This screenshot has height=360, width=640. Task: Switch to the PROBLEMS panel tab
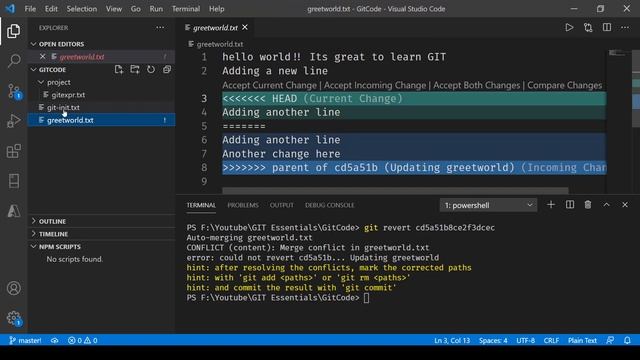pyautogui.click(x=243, y=205)
